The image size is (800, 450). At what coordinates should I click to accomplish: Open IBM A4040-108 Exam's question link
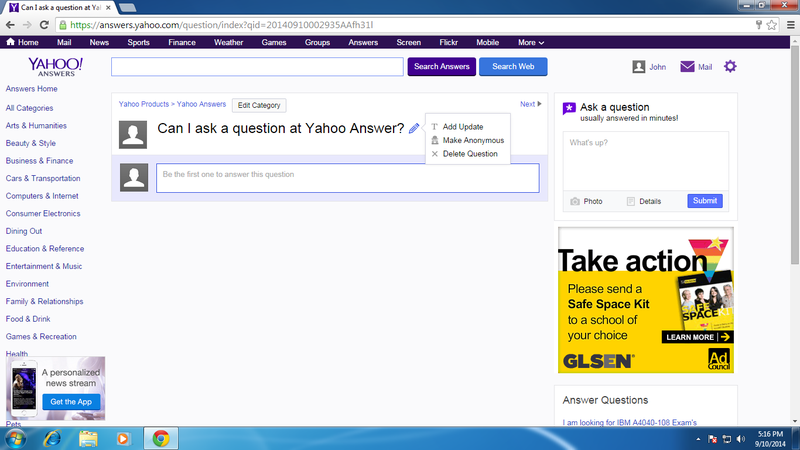click(630, 422)
